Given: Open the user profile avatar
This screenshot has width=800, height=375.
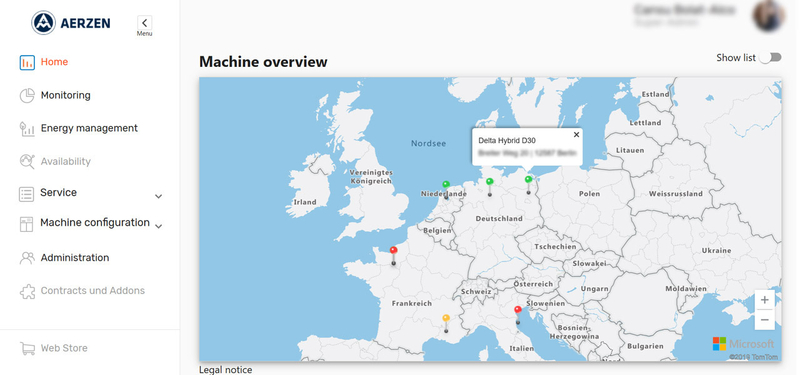Looking at the screenshot, I should pyautogui.click(x=768, y=15).
